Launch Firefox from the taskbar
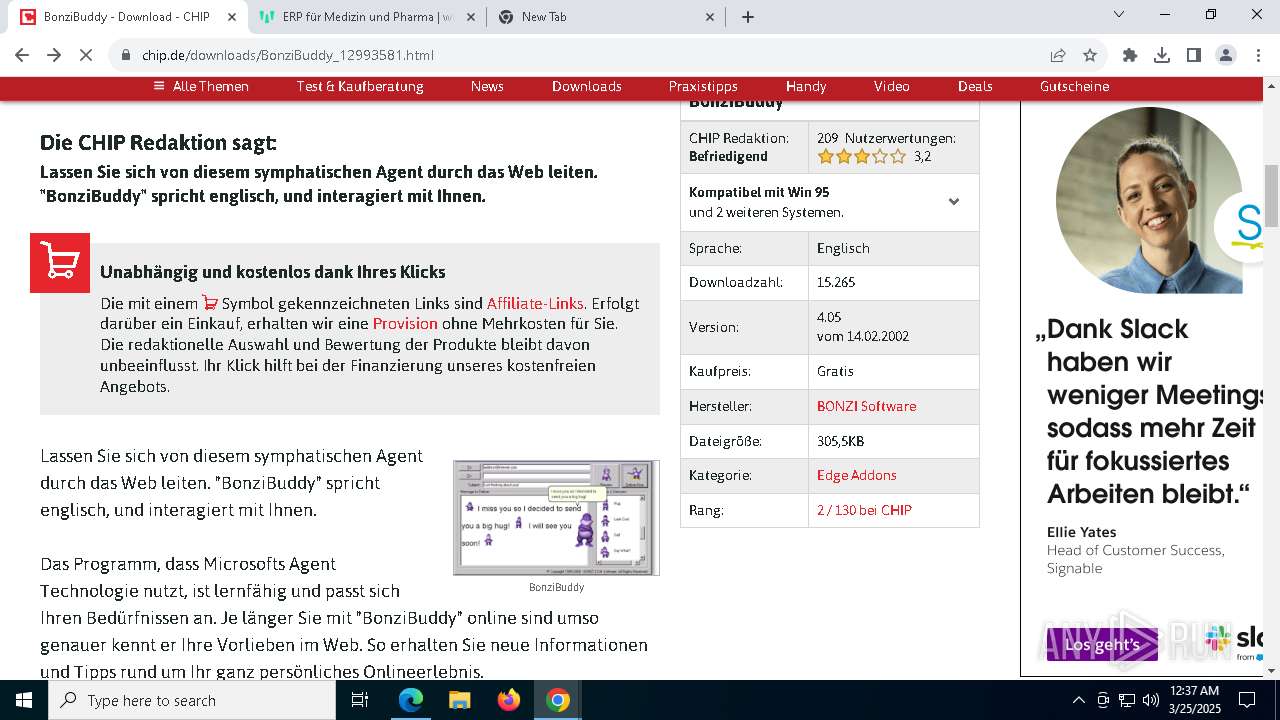This screenshot has height=720, width=1280. [508, 700]
